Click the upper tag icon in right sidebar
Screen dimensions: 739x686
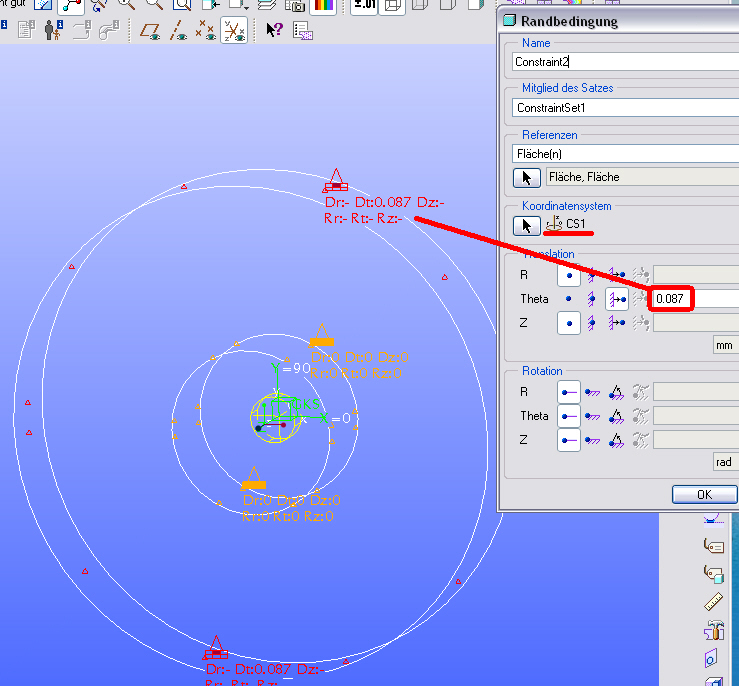tap(714, 546)
